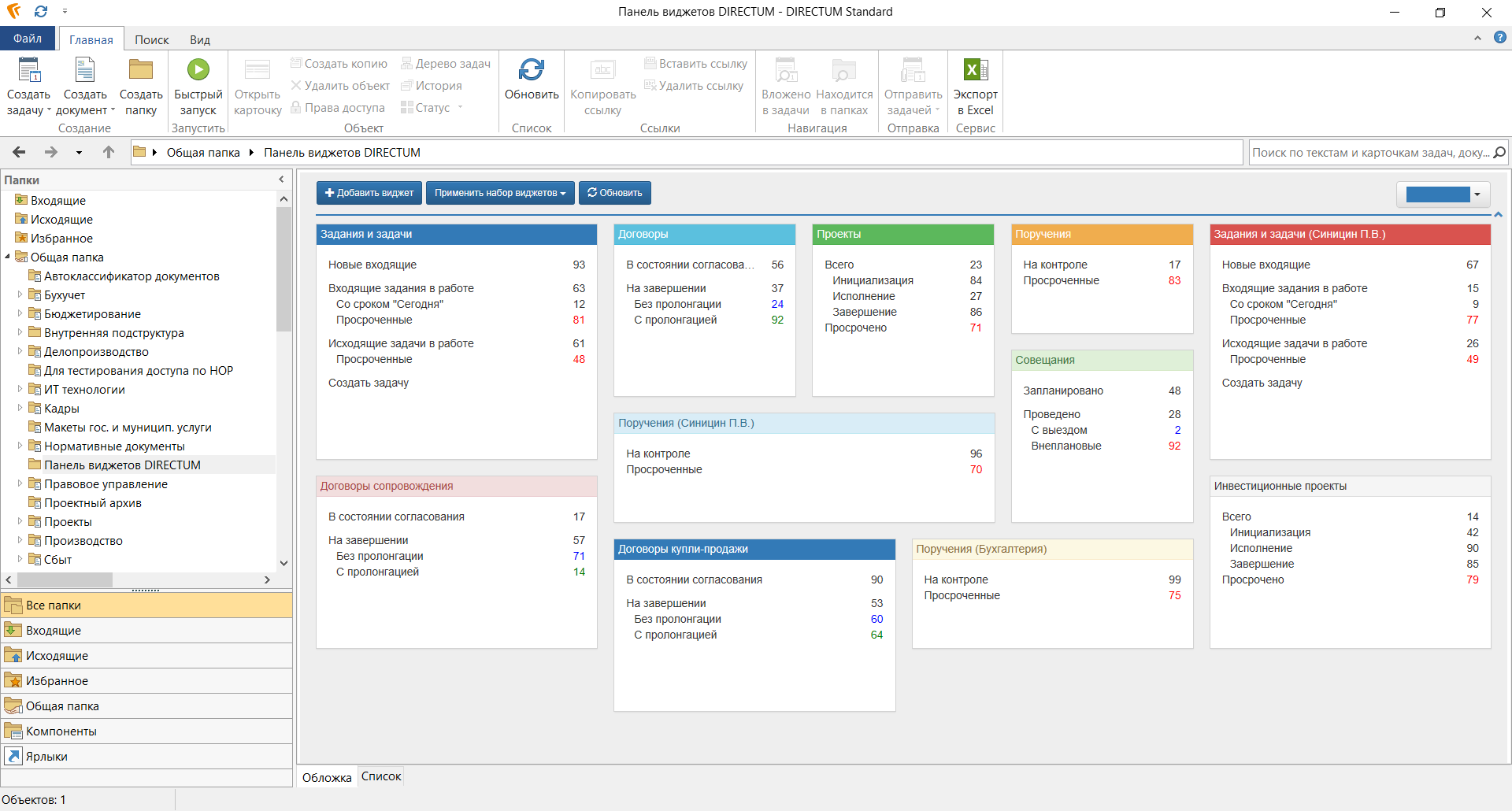Open the Применить набор виджетов dropdown
The width and height of the screenshot is (1512, 811).
(500, 193)
